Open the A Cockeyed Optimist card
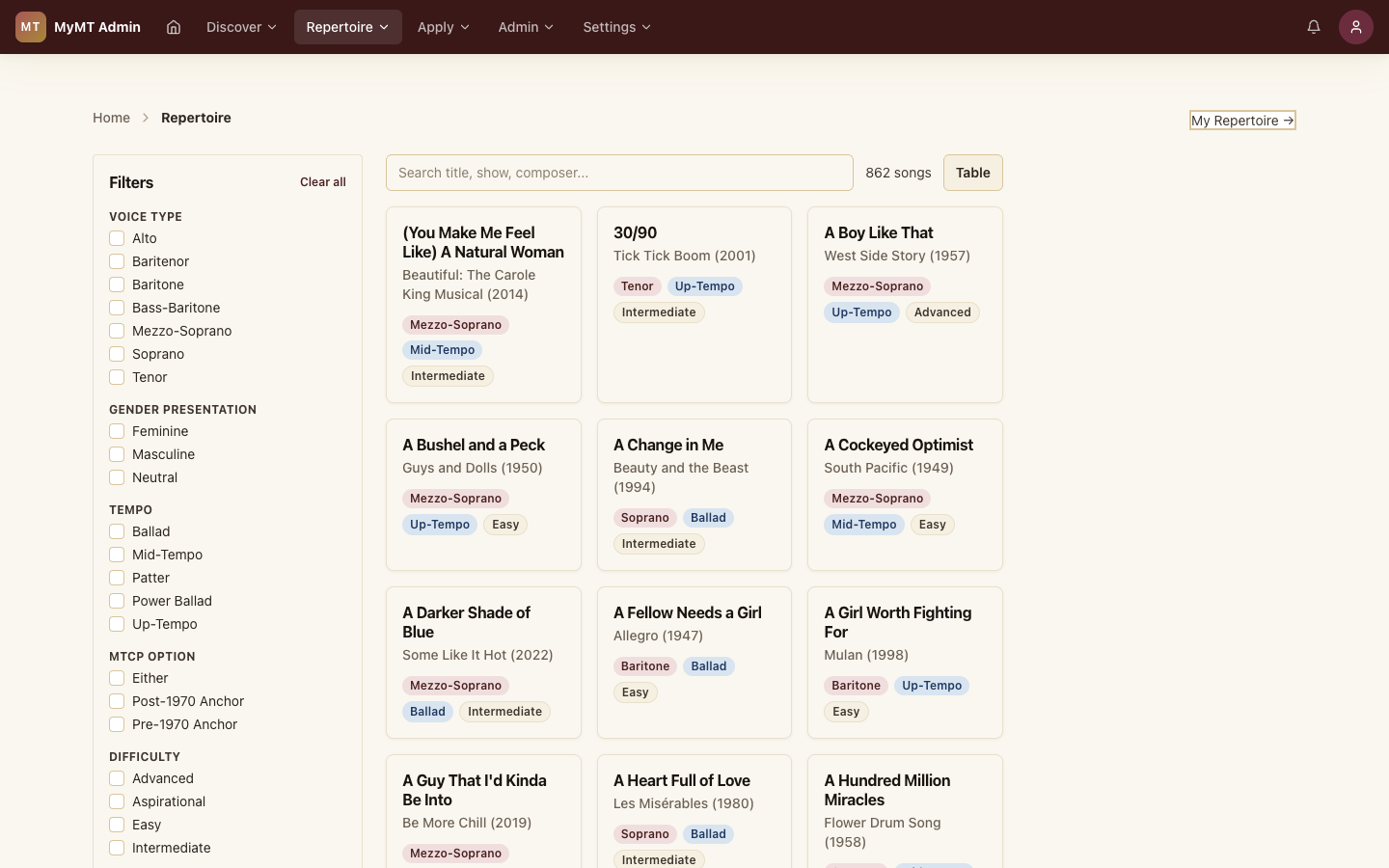Screen dimensions: 1389x868 pyautogui.click(x=905, y=495)
